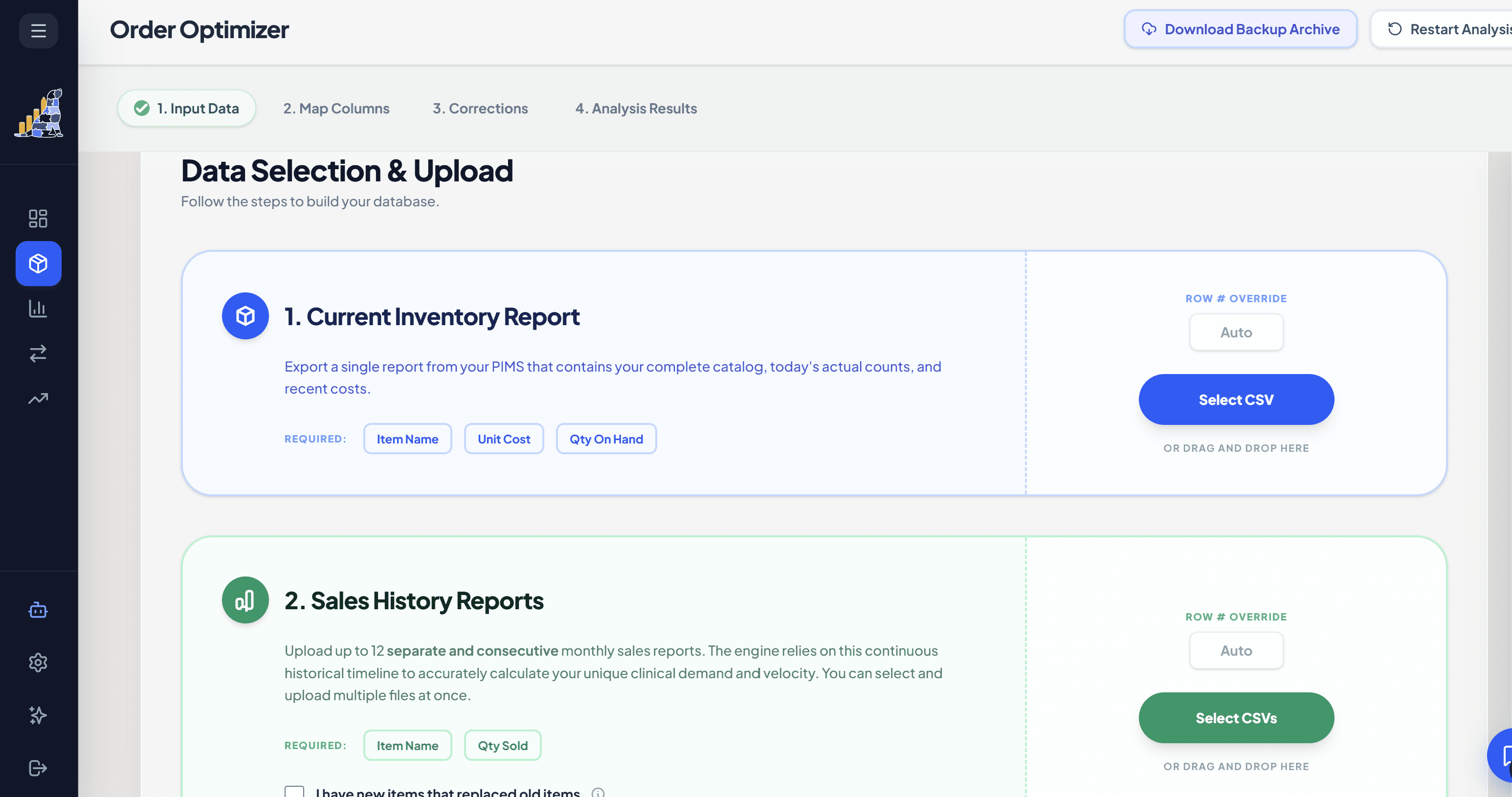Click the Inventory Row # Override Auto field
Viewport: 1512px width, 797px height.
coord(1236,332)
